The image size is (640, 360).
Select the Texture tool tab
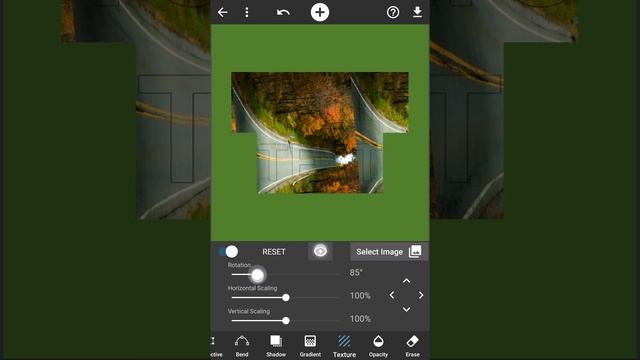[344, 346]
